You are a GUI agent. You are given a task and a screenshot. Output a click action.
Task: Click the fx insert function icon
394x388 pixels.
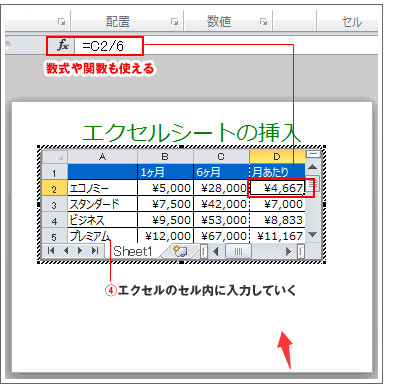pos(62,46)
